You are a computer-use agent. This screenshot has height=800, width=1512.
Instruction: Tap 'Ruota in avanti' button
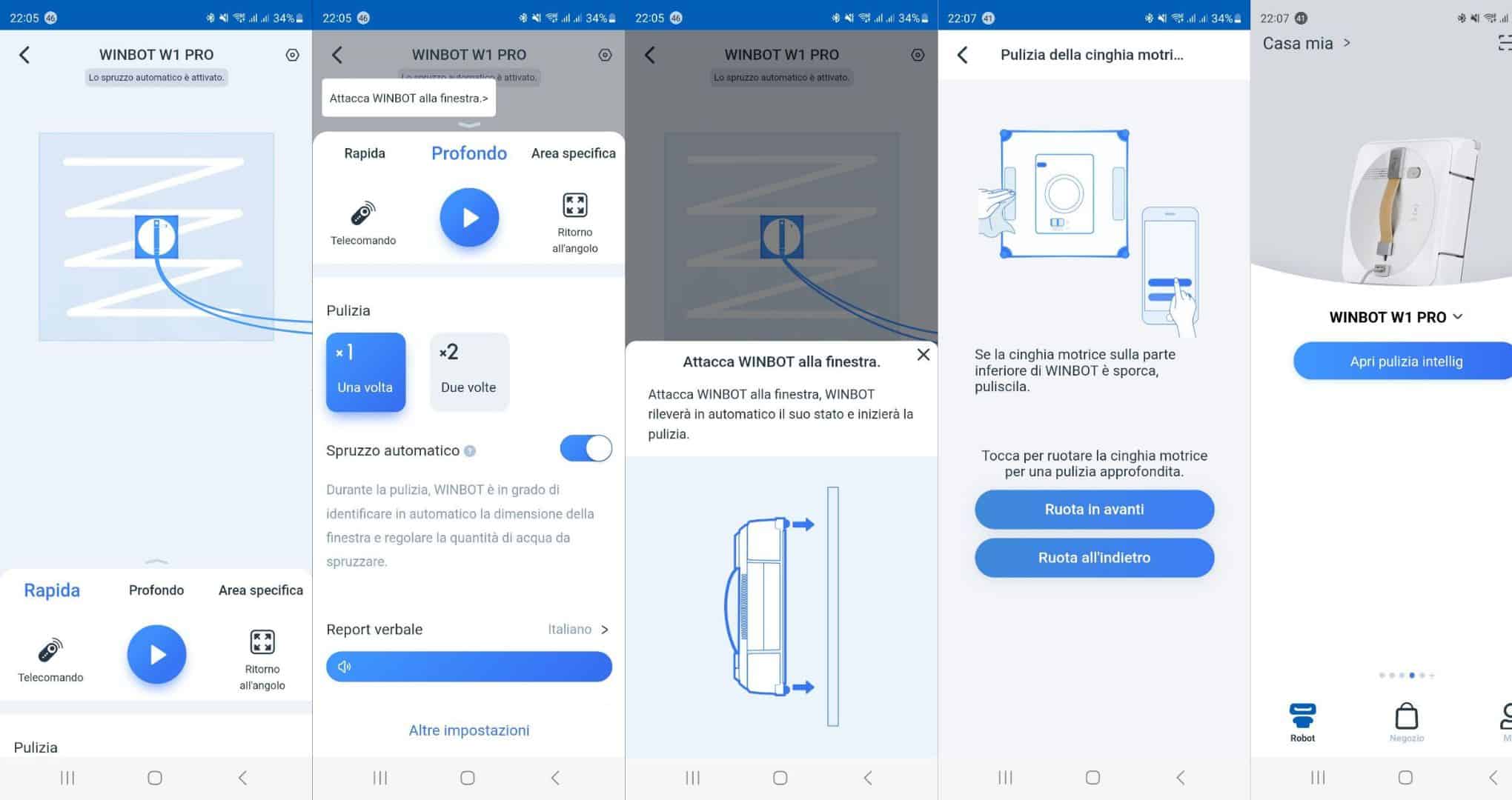tap(1094, 510)
